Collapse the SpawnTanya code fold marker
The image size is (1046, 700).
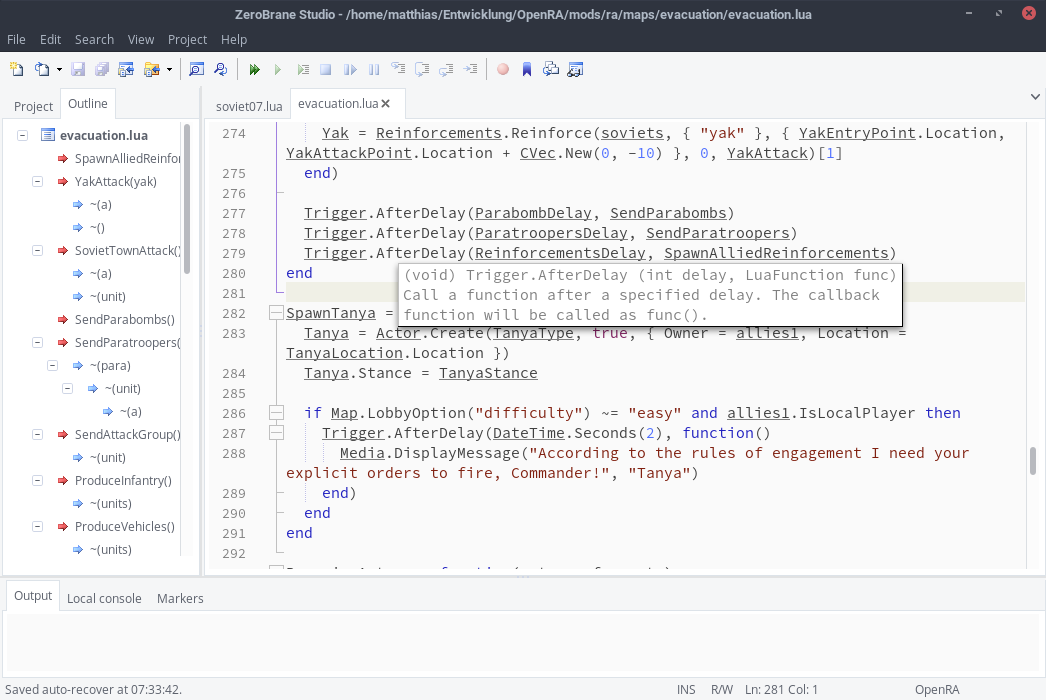(276, 313)
